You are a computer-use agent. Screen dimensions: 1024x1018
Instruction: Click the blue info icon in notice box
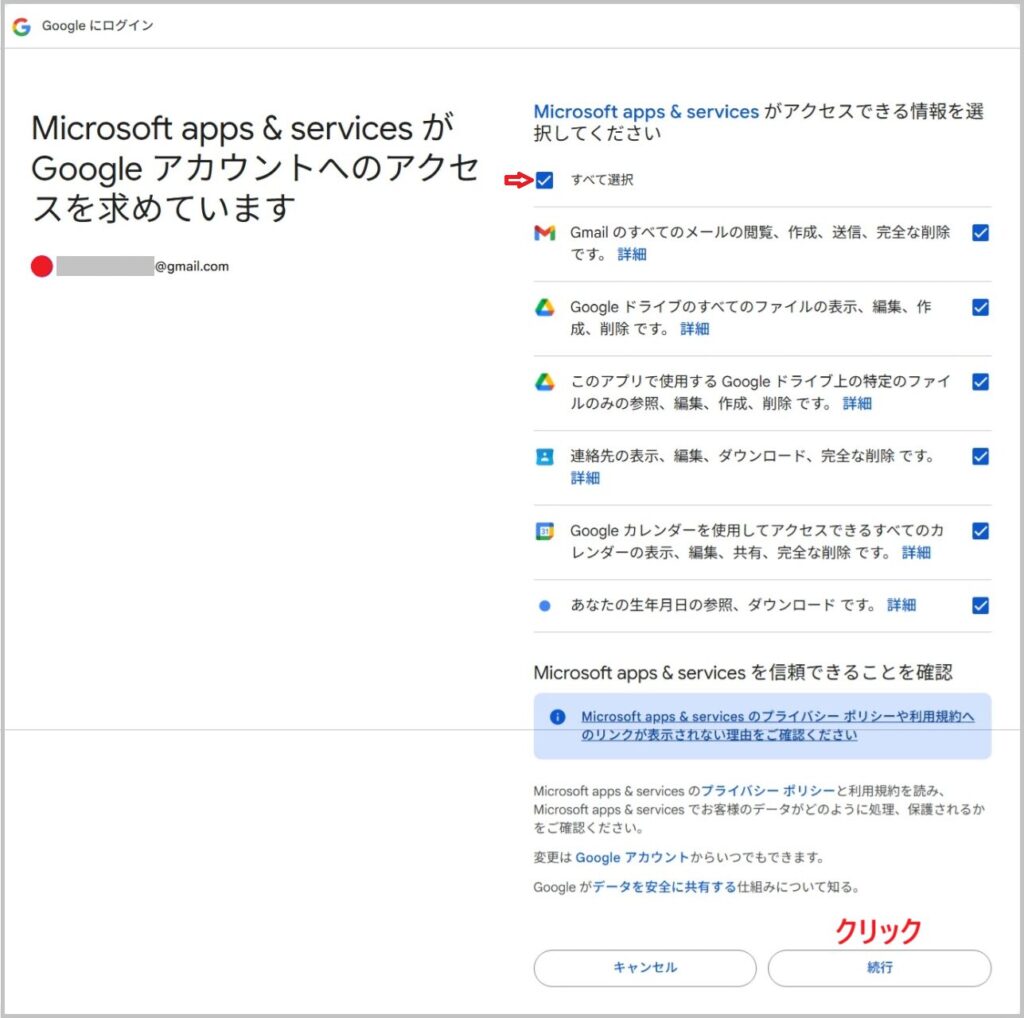point(558,717)
